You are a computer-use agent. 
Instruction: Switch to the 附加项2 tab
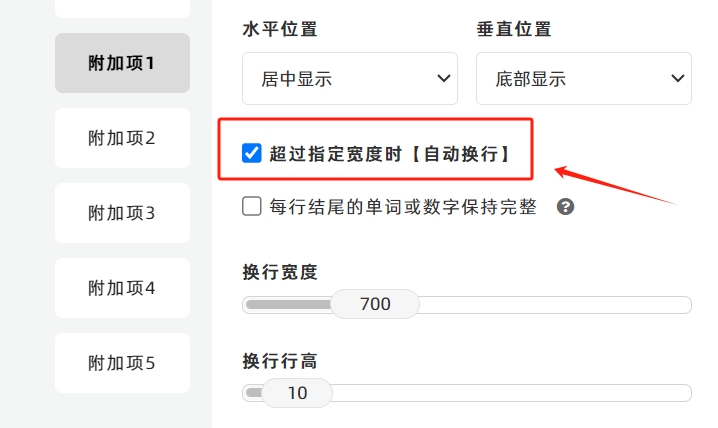pyautogui.click(x=122, y=138)
